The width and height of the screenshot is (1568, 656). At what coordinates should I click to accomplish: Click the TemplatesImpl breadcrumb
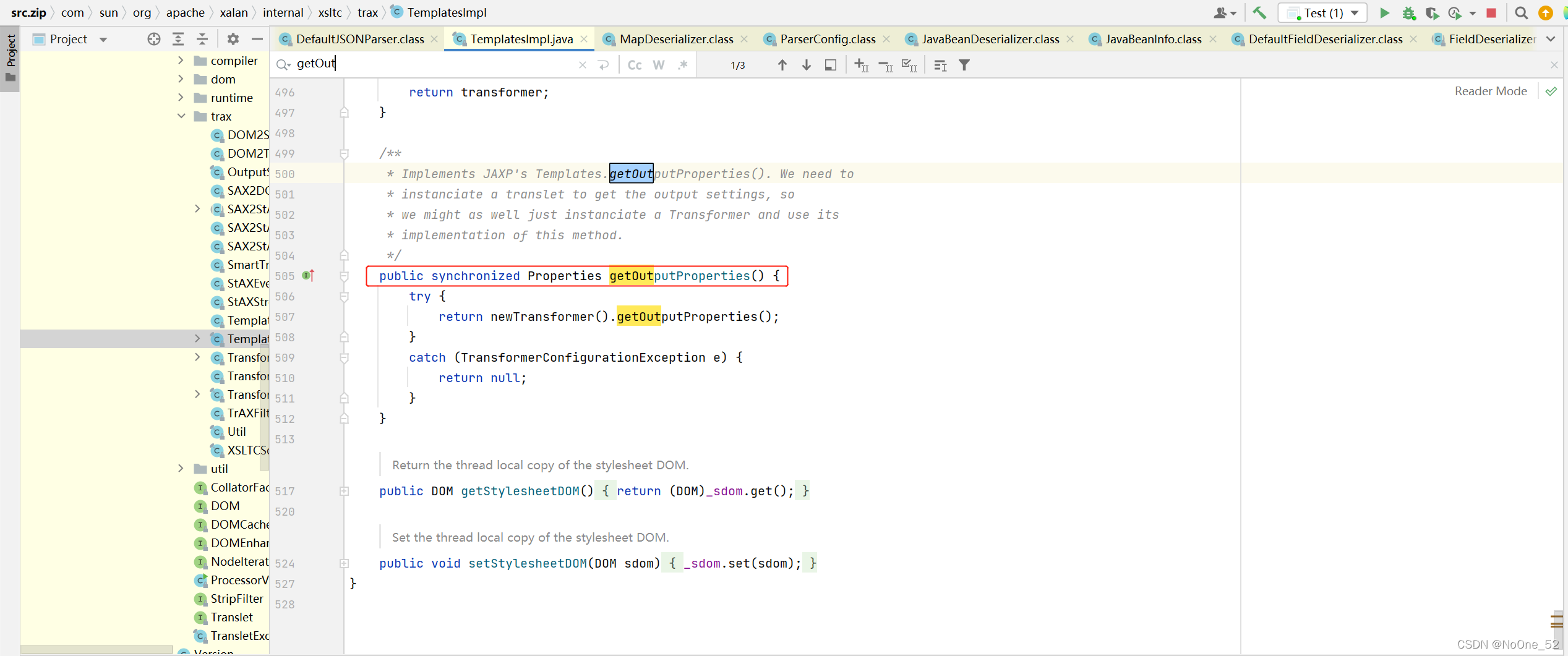pyautogui.click(x=439, y=12)
